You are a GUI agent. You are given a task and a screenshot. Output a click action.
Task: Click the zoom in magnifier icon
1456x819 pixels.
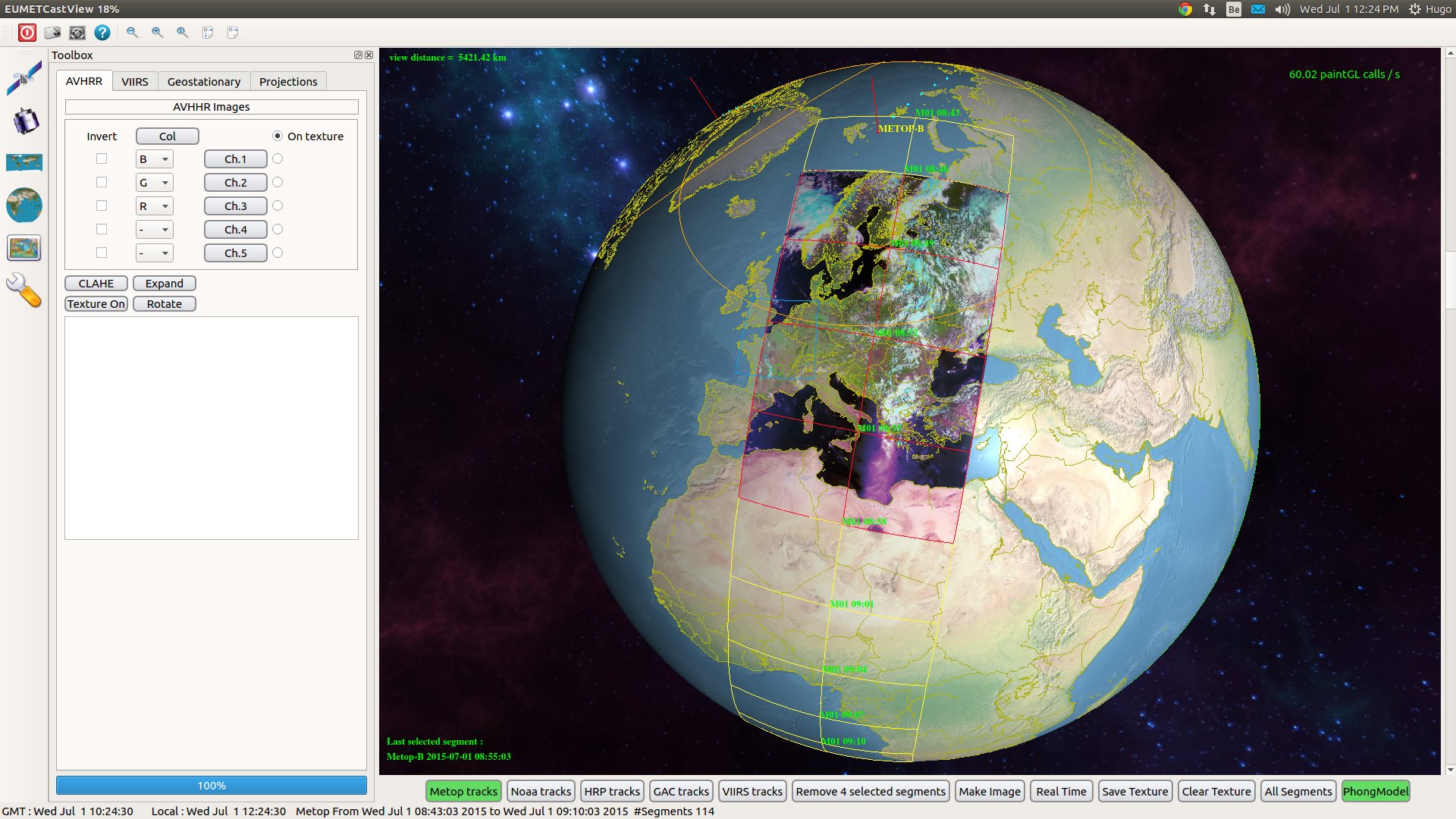[158, 33]
